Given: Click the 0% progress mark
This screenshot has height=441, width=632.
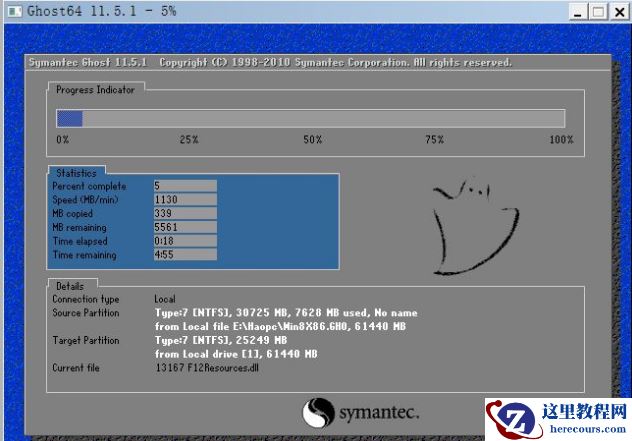Looking at the screenshot, I should (x=62, y=140).
